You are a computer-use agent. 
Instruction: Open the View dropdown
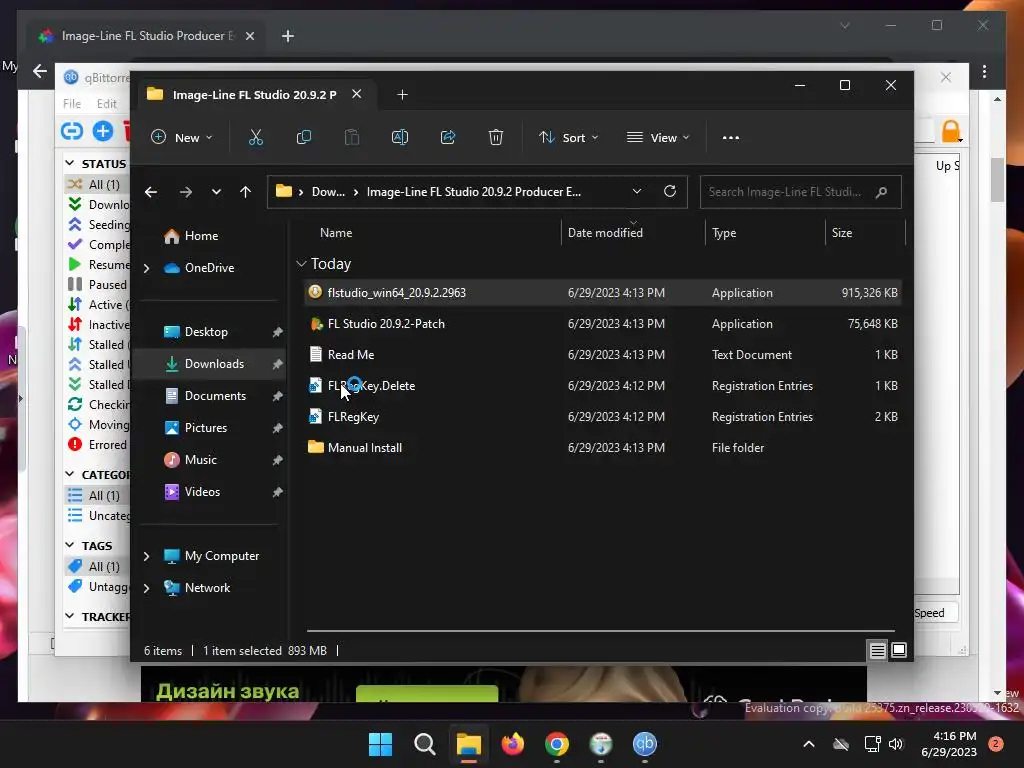coord(658,138)
